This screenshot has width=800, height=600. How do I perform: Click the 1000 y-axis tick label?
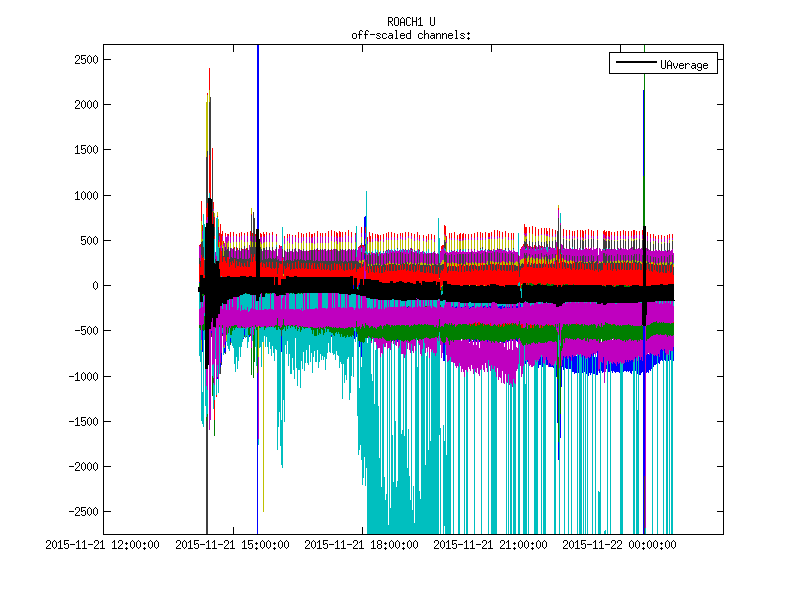[84, 196]
